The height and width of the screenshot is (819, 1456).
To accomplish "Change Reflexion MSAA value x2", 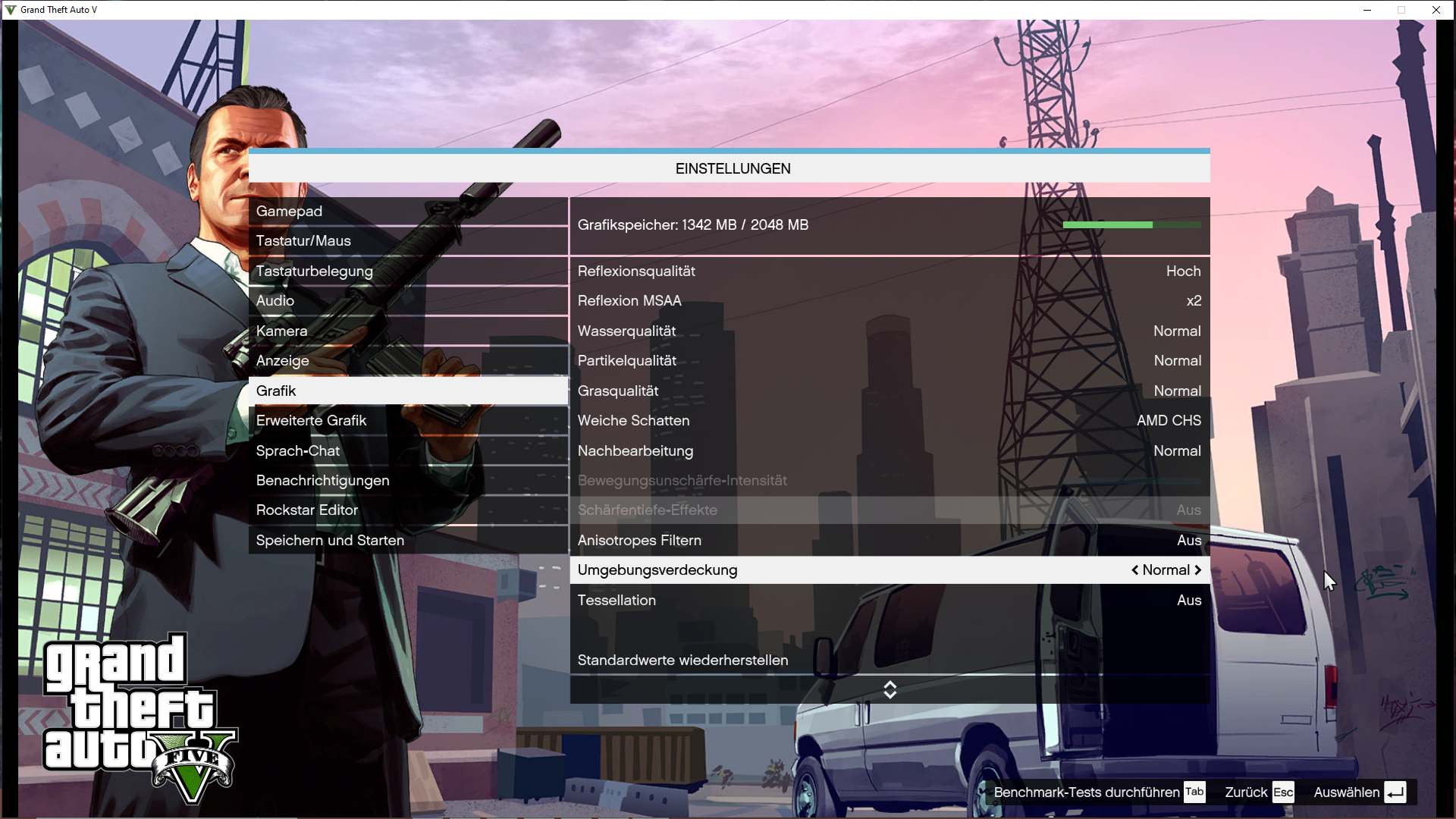I will click(x=1194, y=301).
